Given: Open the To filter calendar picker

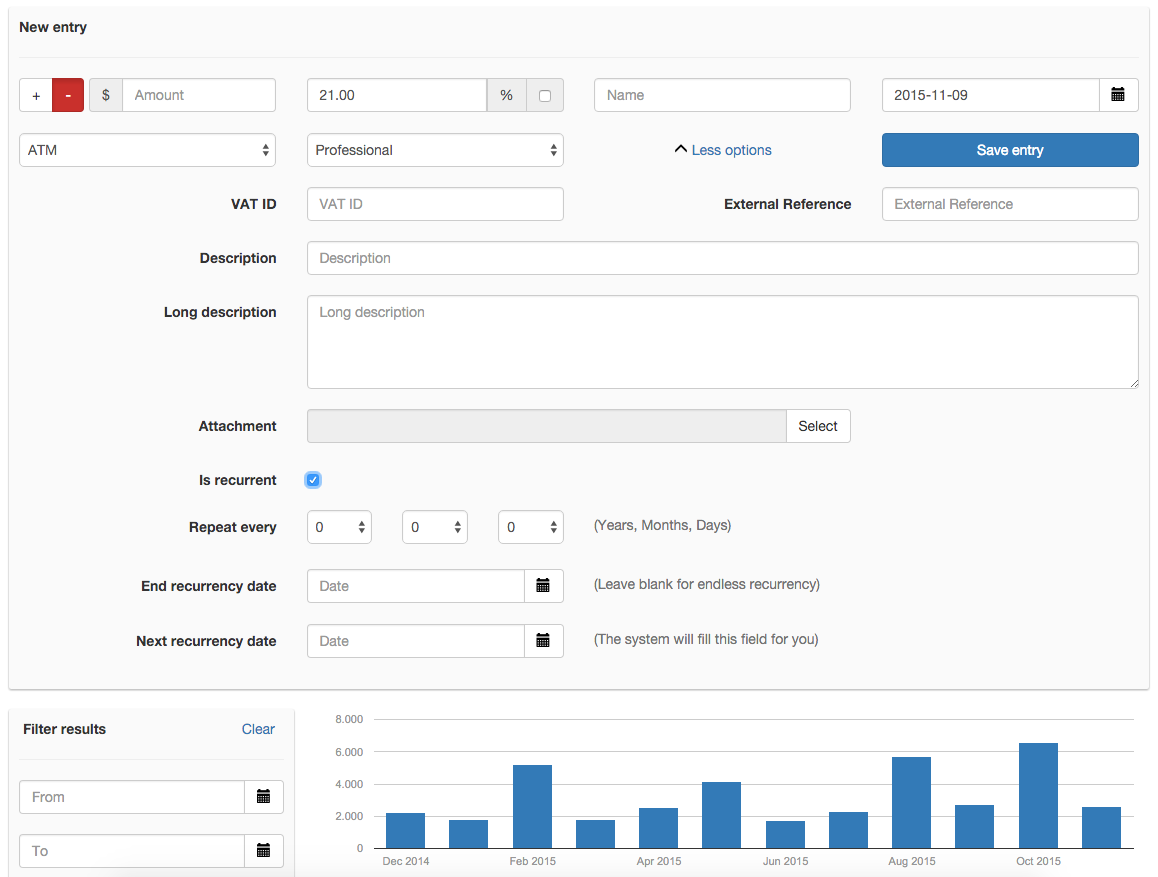Looking at the screenshot, I should pos(264,851).
